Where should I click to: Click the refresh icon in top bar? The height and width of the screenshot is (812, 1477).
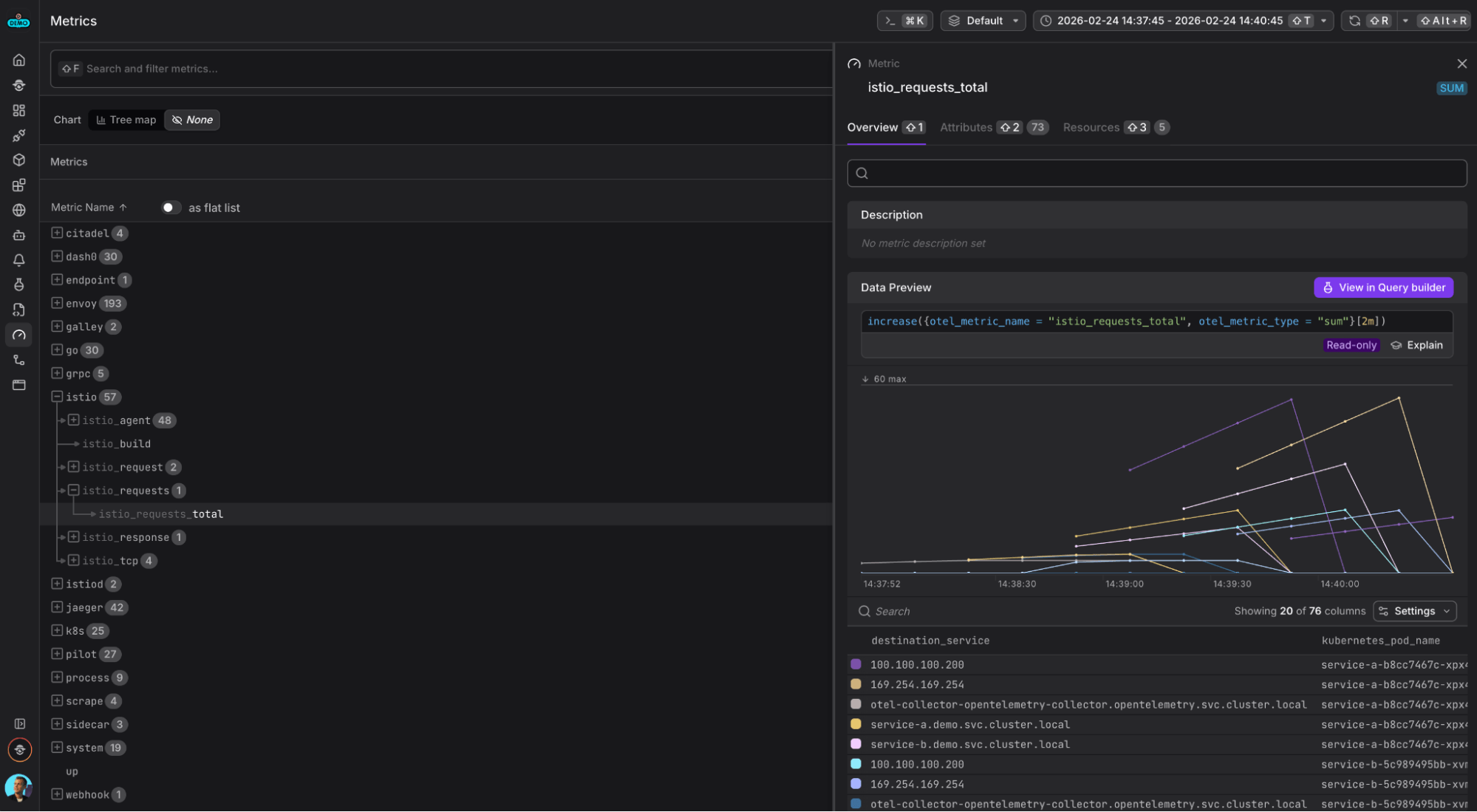point(1354,21)
